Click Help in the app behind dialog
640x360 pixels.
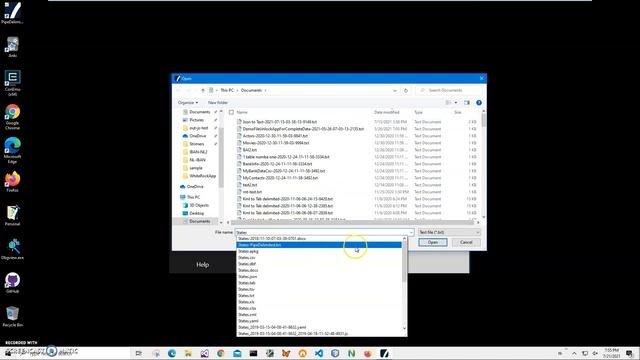pos(202,264)
